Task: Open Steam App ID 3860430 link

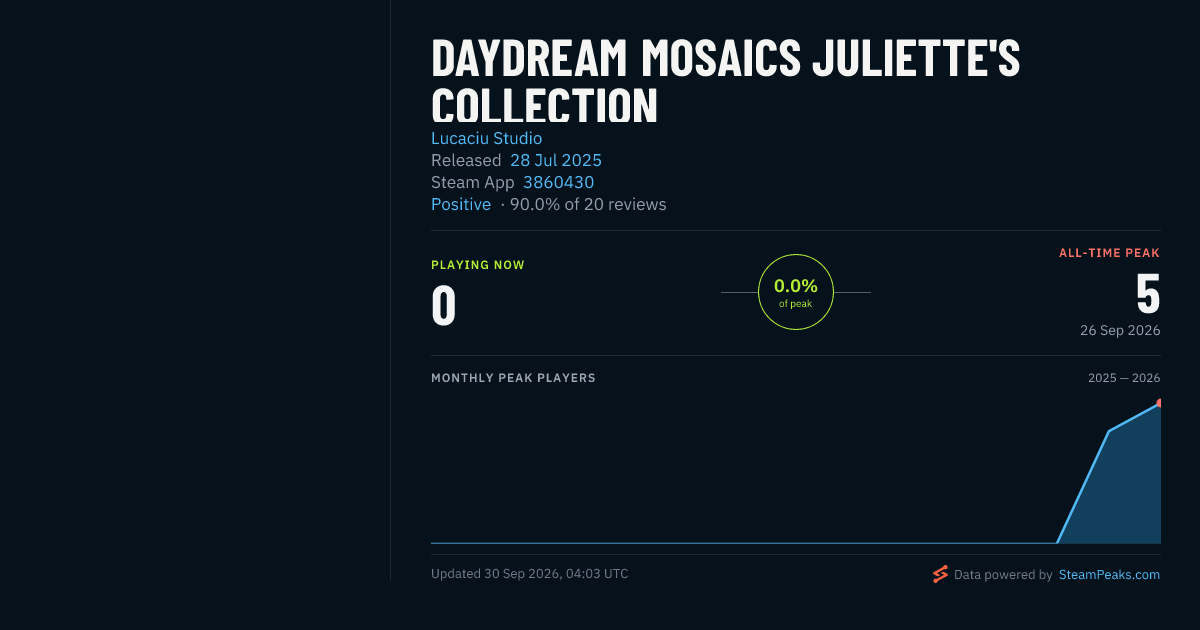Action: (558, 182)
